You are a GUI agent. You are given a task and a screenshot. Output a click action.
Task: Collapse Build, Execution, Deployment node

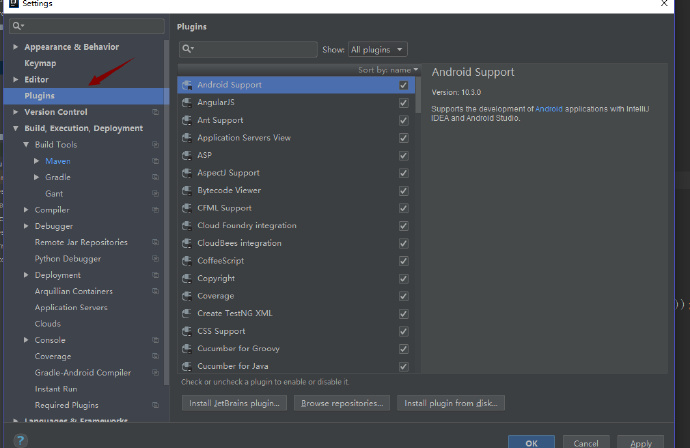[15, 128]
